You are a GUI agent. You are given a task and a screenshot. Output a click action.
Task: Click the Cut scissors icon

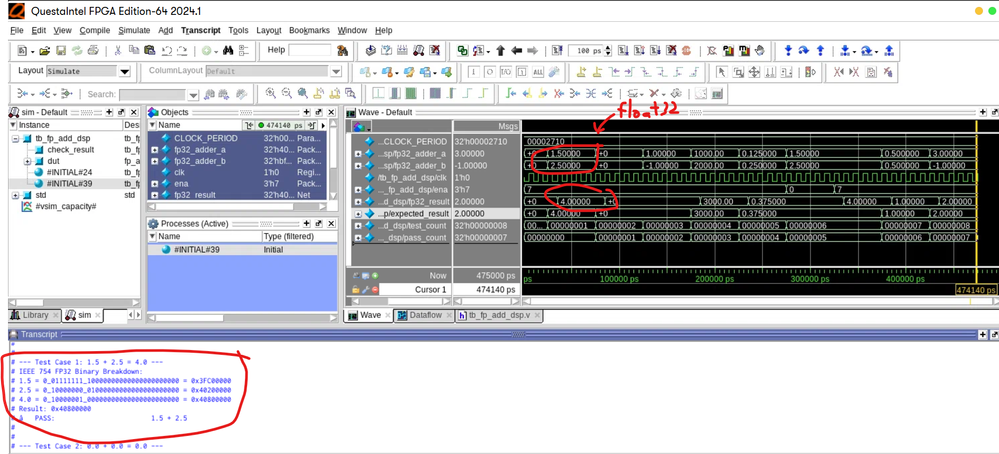pos(118,50)
